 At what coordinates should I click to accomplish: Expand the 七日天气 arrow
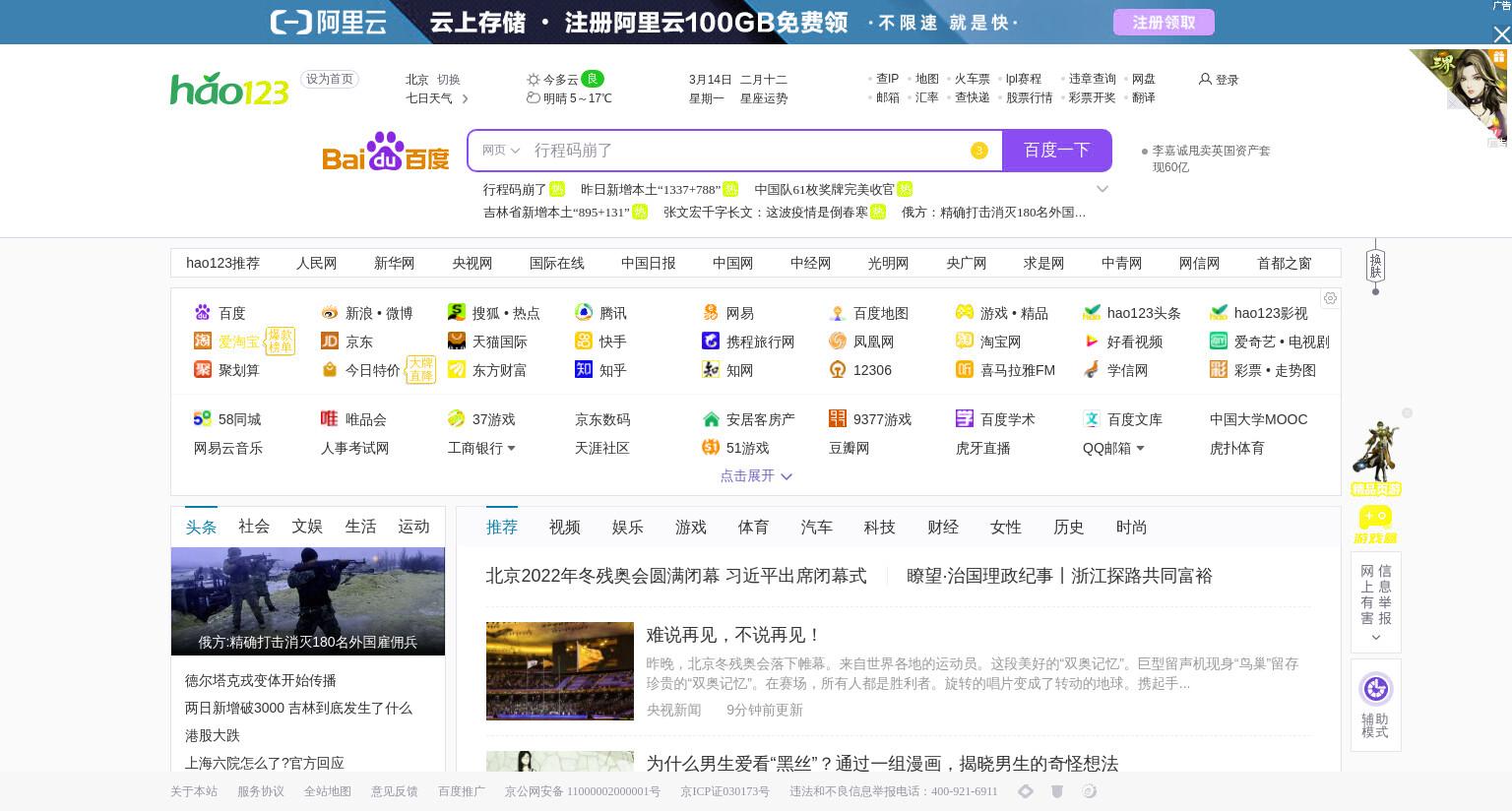pyautogui.click(x=466, y=98)
